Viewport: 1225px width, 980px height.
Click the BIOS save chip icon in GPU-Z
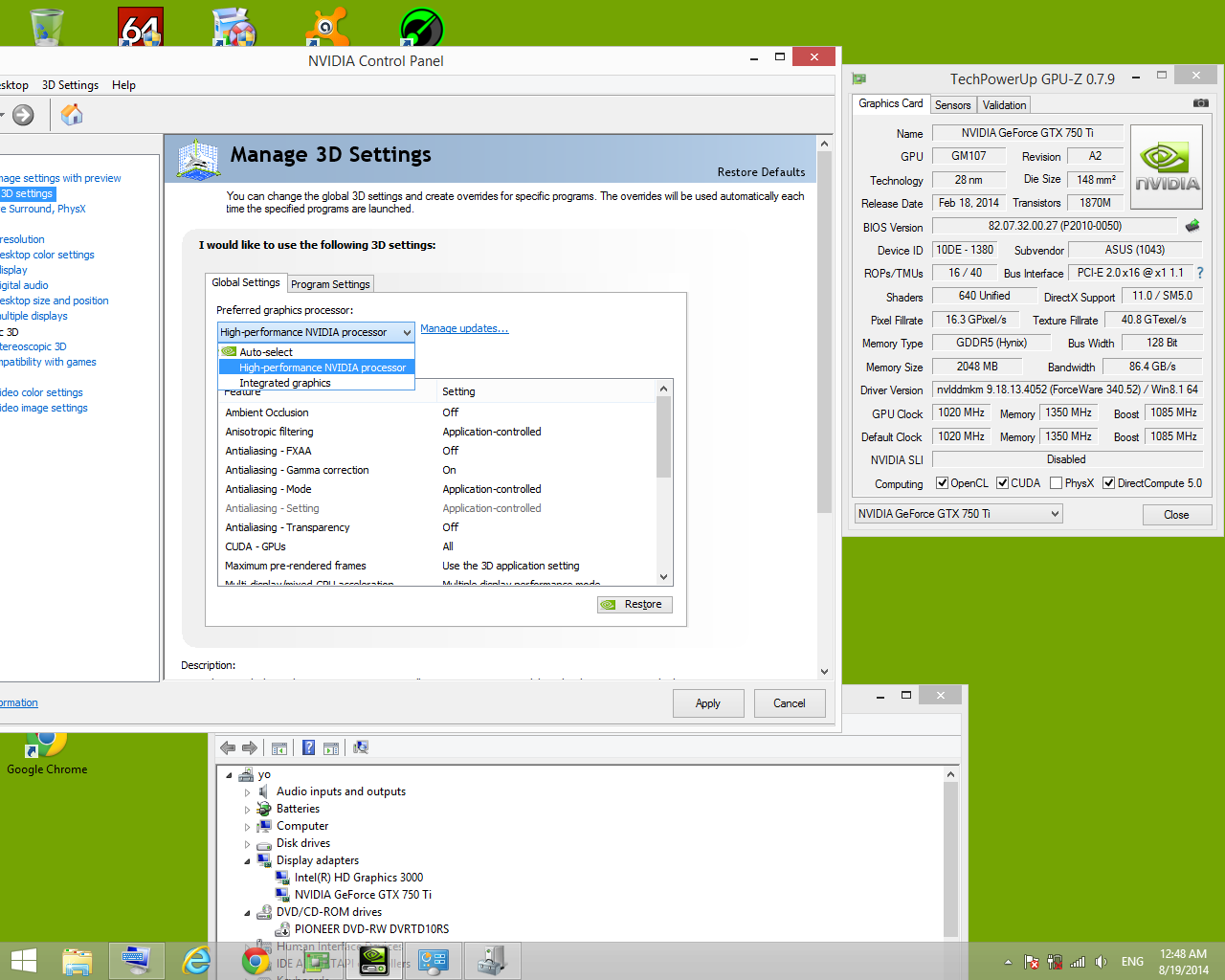click(1192, 226)
